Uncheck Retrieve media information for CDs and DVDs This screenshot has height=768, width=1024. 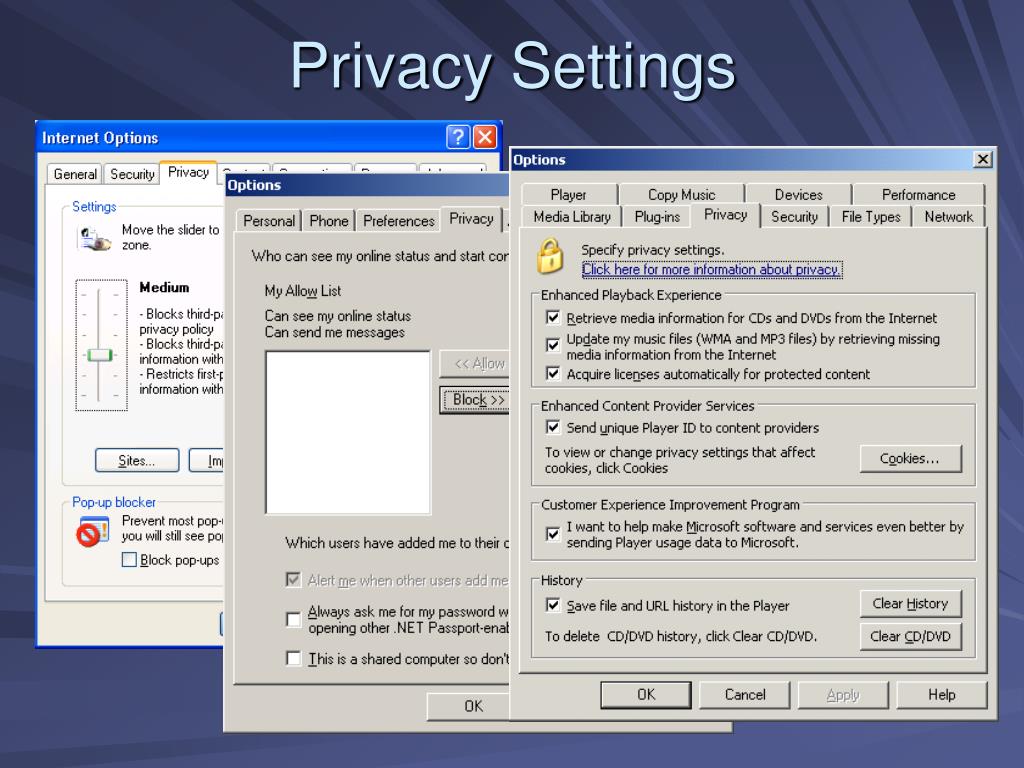tap(552, 317)
